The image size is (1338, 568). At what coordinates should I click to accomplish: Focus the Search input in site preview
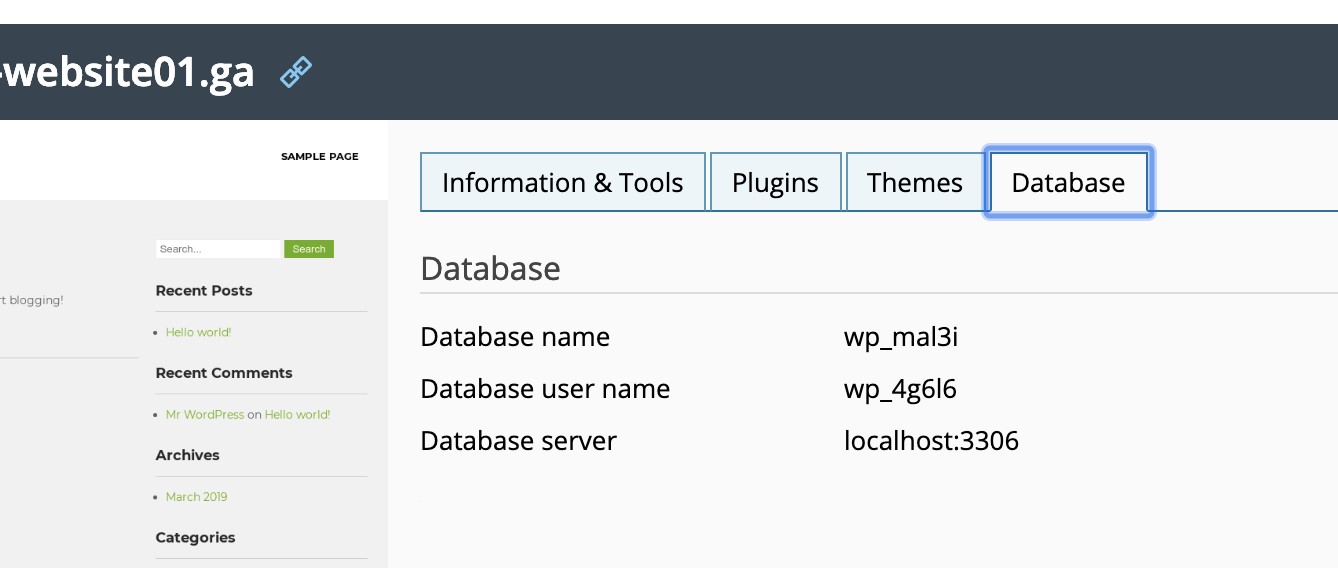click(218, 249)
